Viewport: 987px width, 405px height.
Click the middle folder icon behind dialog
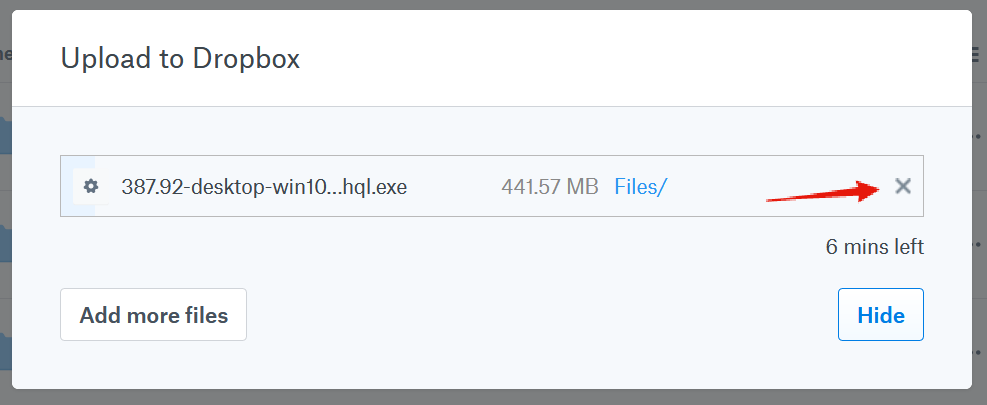(x=5, y=244)
